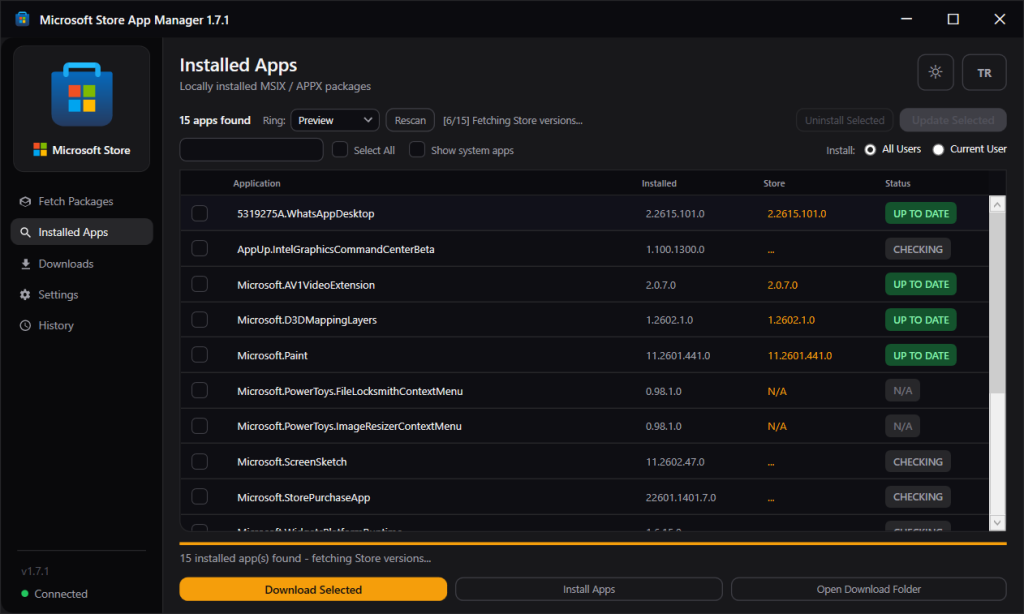1024x614 pixels.
Task: Click UP TO DATE badge for WhatsAppDesktop
Action: pyautogui.click(x=921, y=214)
